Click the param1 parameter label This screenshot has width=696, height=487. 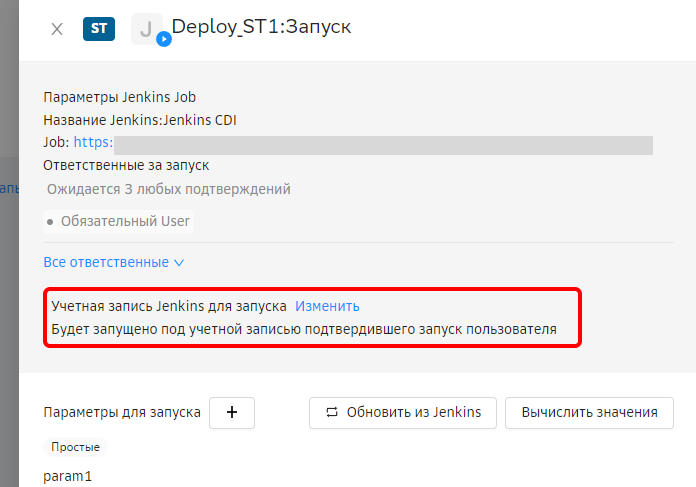point(67,476)
